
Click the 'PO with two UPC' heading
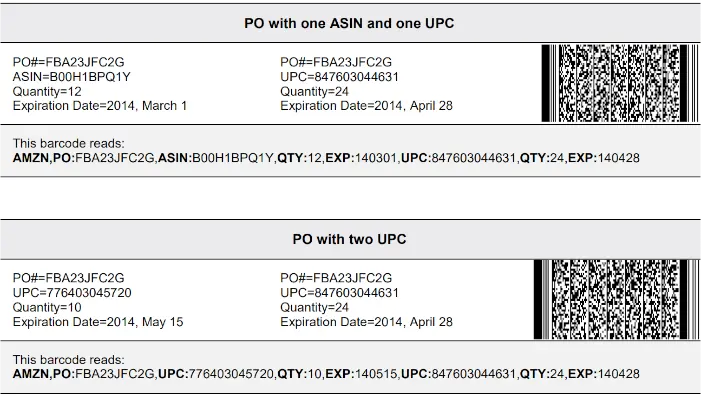click(349, 239)
